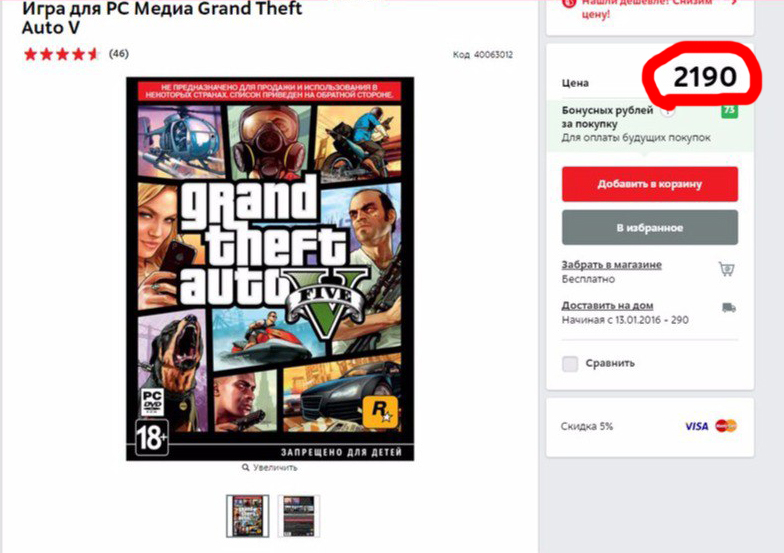This screenshot has width=784, height=553.
Task: Open the Забрать в магазине link
Action: [x=612, y=264]
